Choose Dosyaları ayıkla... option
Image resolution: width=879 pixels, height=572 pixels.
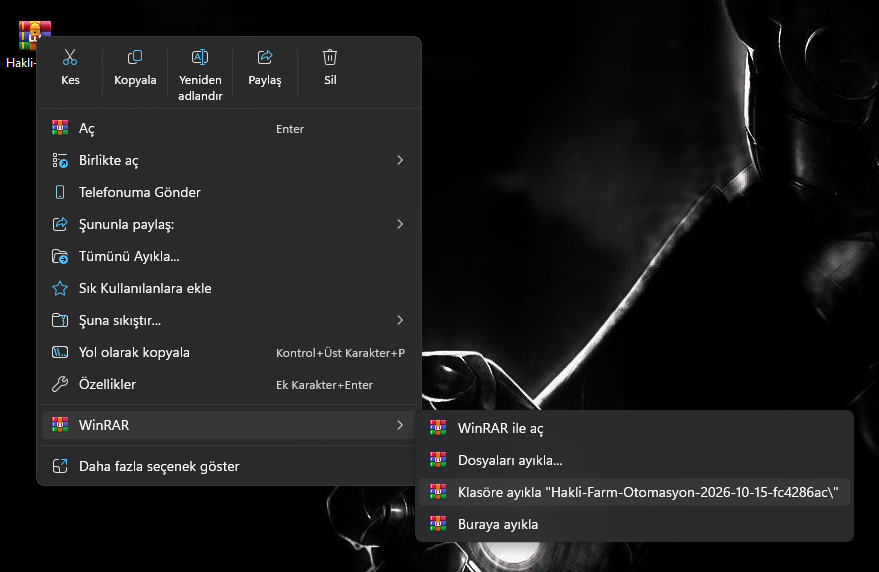click(x=635, y=460)
